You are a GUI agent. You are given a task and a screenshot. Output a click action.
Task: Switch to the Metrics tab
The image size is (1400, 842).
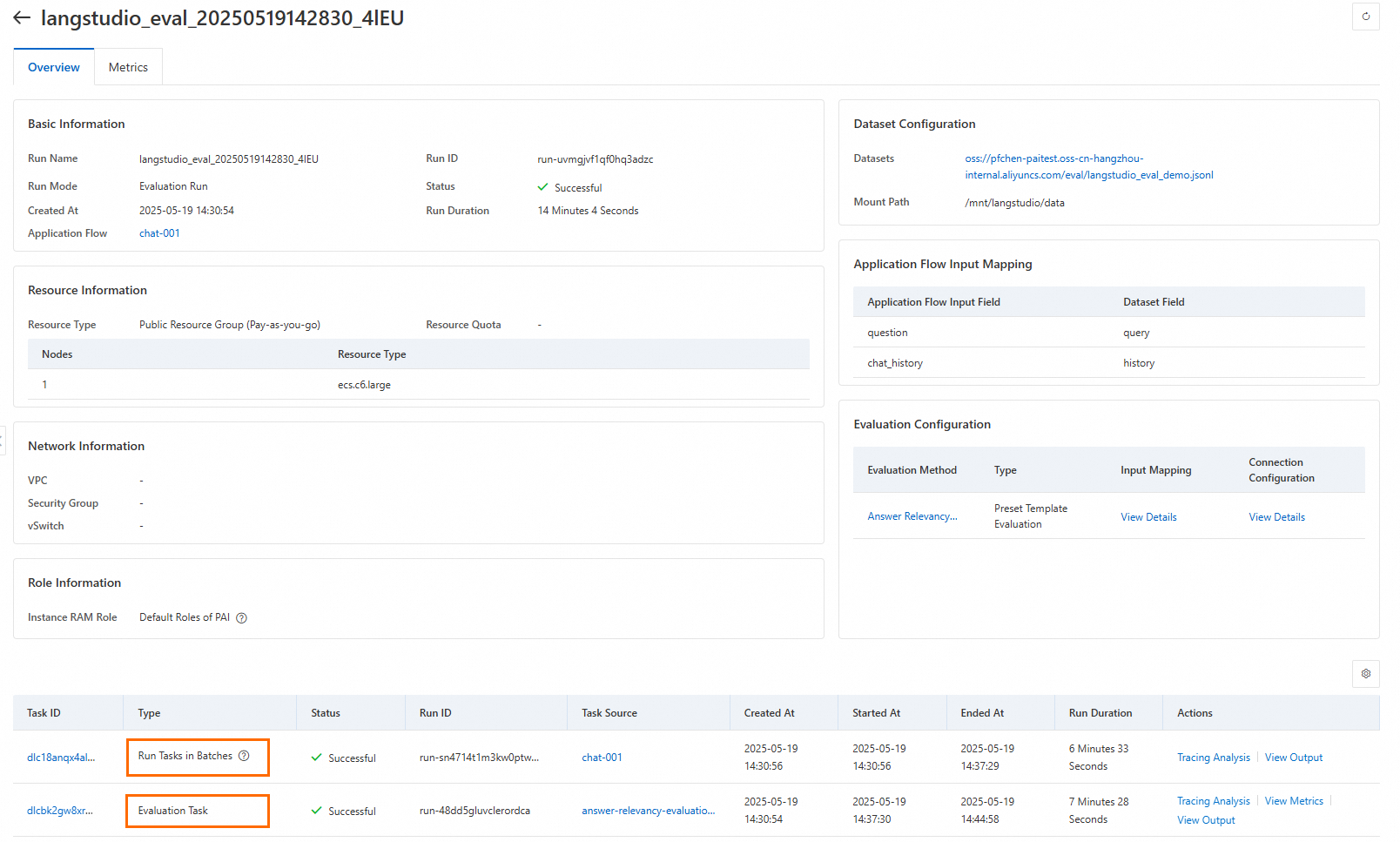click(x=128, y=67)
